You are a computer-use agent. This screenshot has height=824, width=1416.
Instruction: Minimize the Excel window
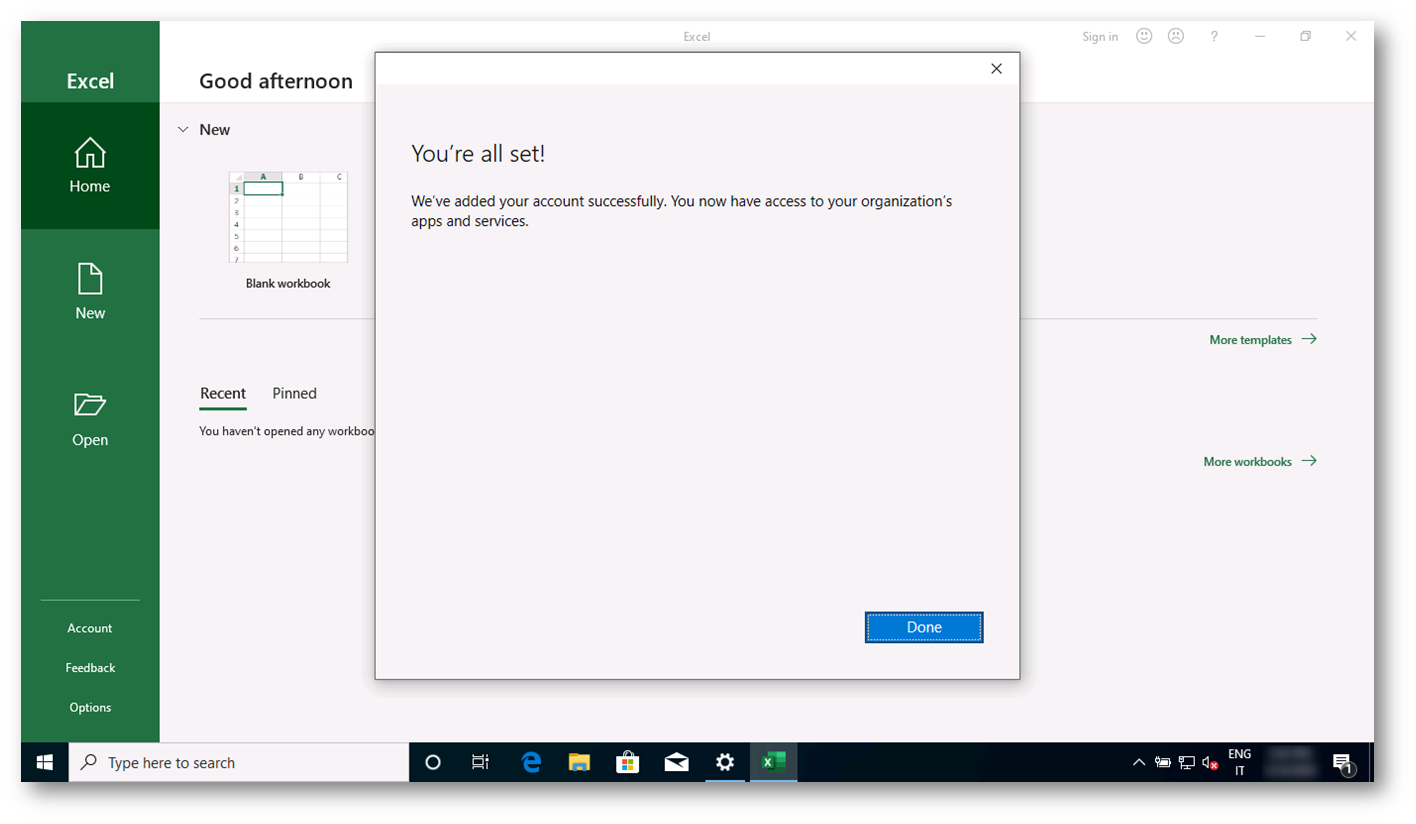coord(1260,36)
